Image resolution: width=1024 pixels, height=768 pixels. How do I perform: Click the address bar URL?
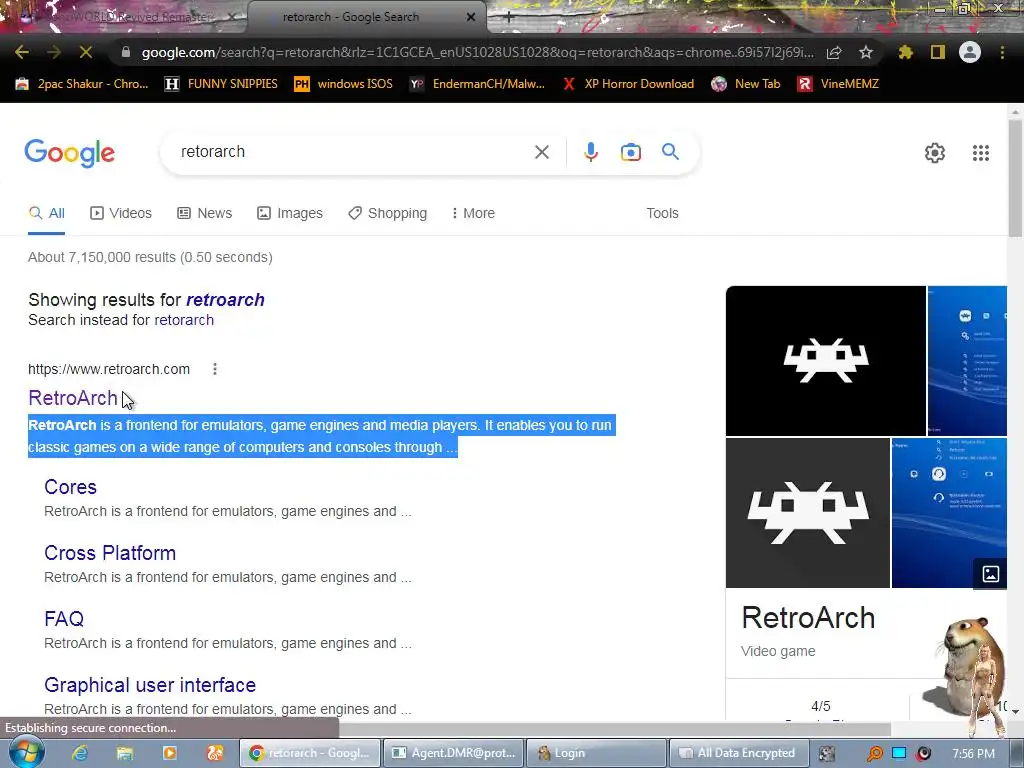(477, 52)
